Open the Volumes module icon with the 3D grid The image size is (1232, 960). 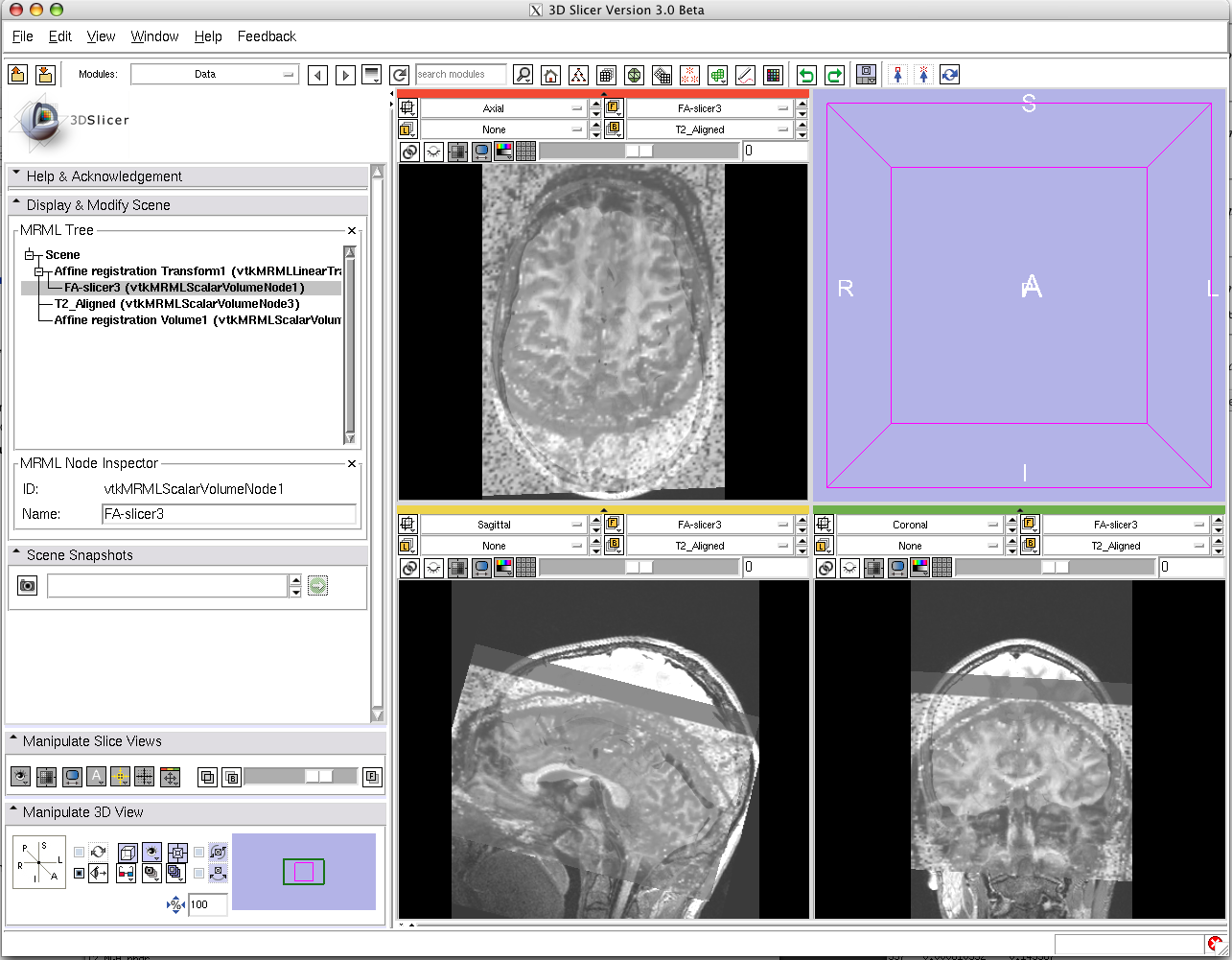pos(606,74)
